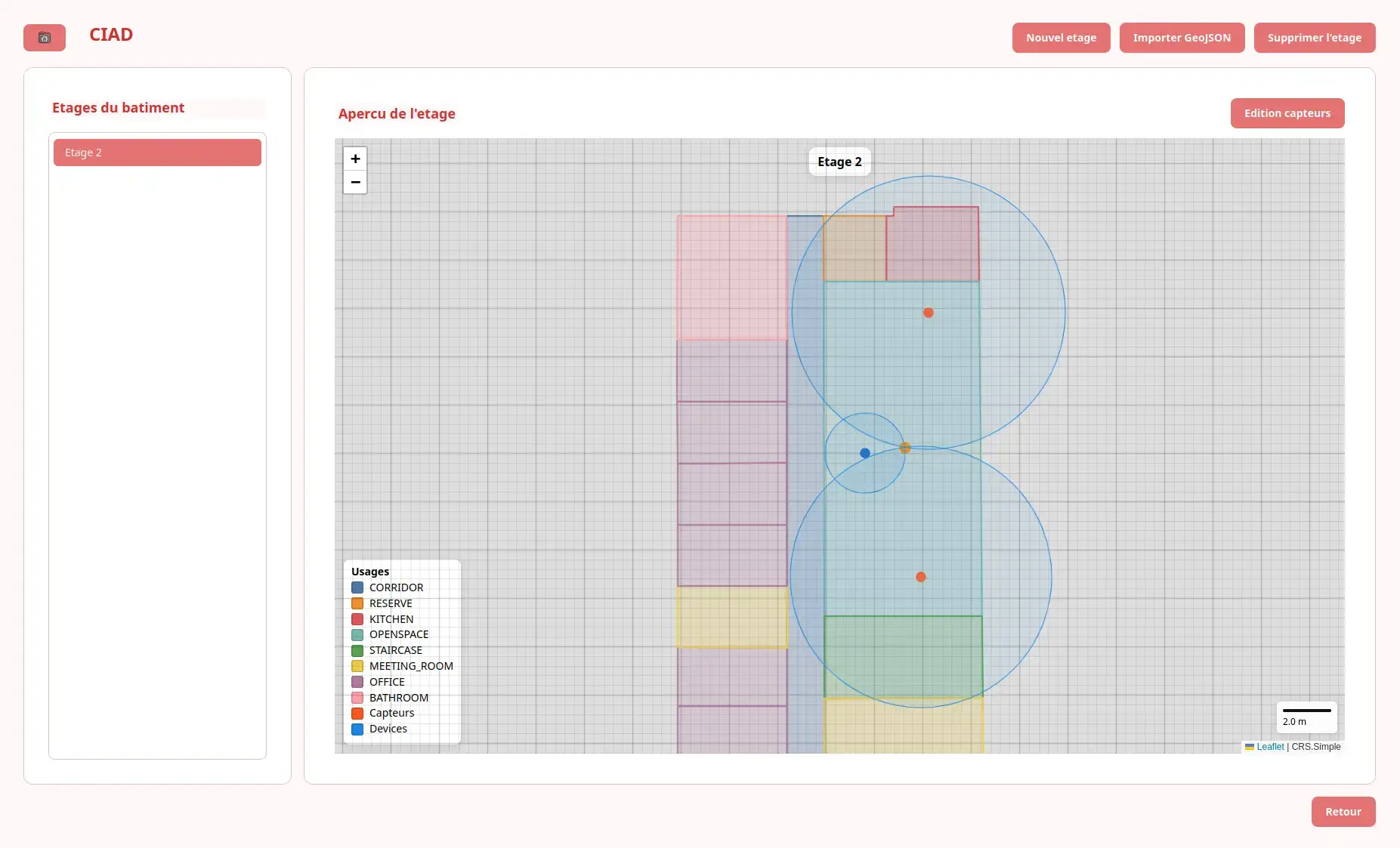Click the CORRIDOR color swatch in legend
The height and width of the screenshot is (848, 1400).
point(357,587)
